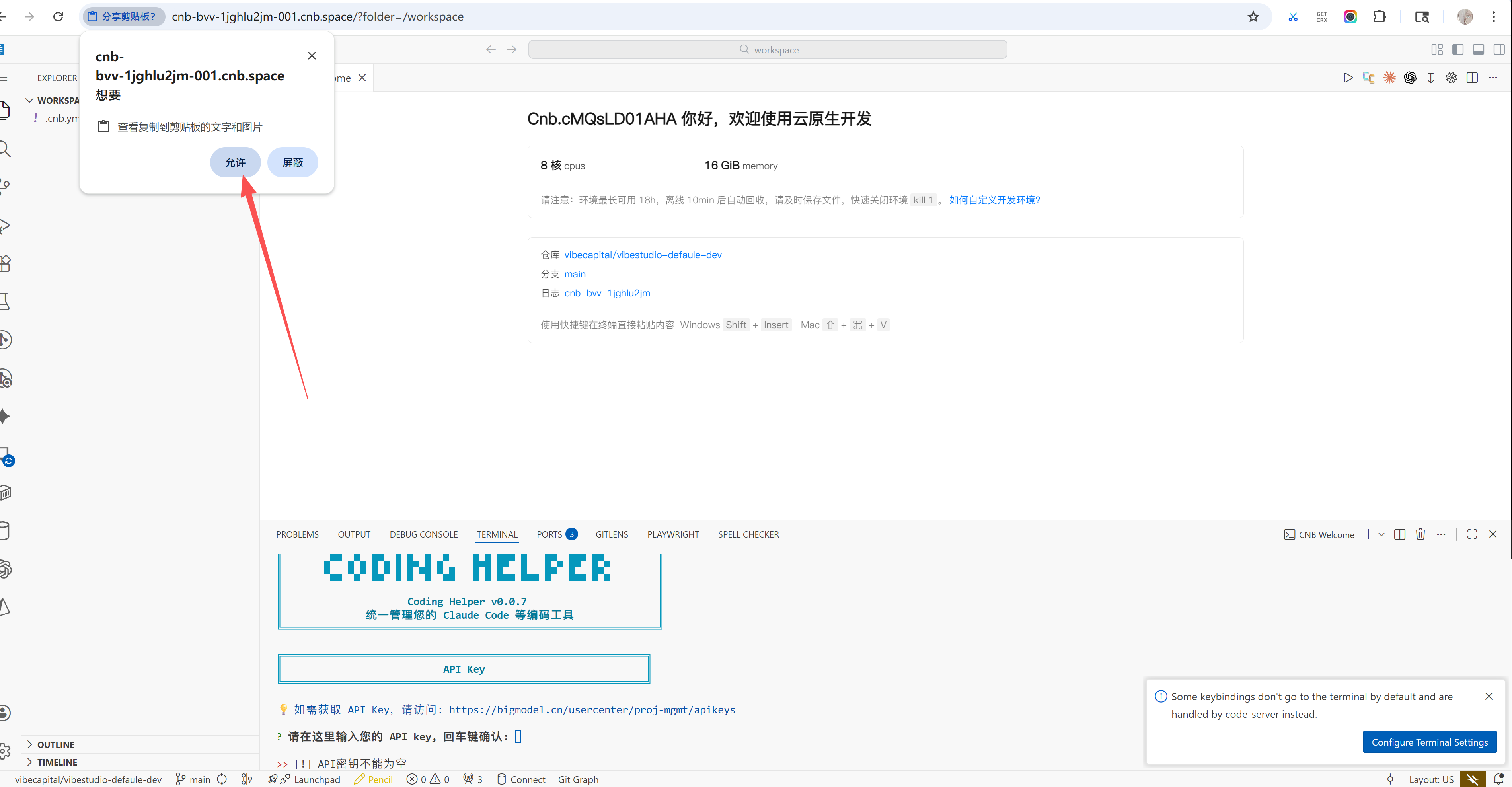Viewport: 1512px width, 787px height.
Task: Split the terminal panel
Action: click(1399, 534)
